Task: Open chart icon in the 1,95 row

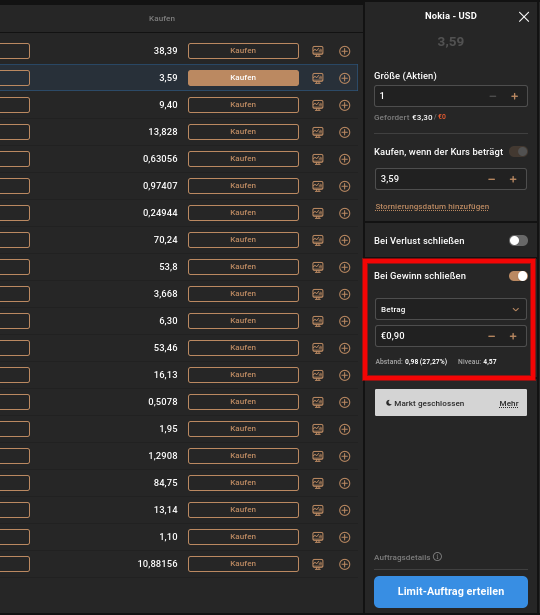Action: coord(318,429)
